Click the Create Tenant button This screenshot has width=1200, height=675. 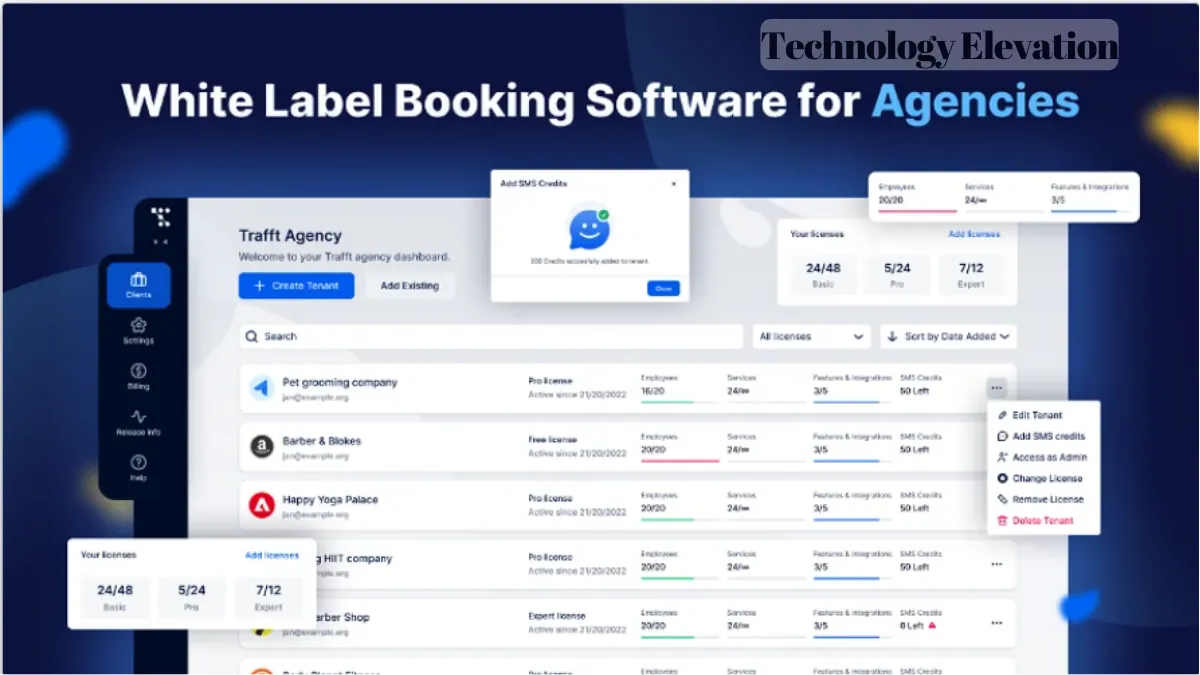pyautogui.click(x=296, y=286)
